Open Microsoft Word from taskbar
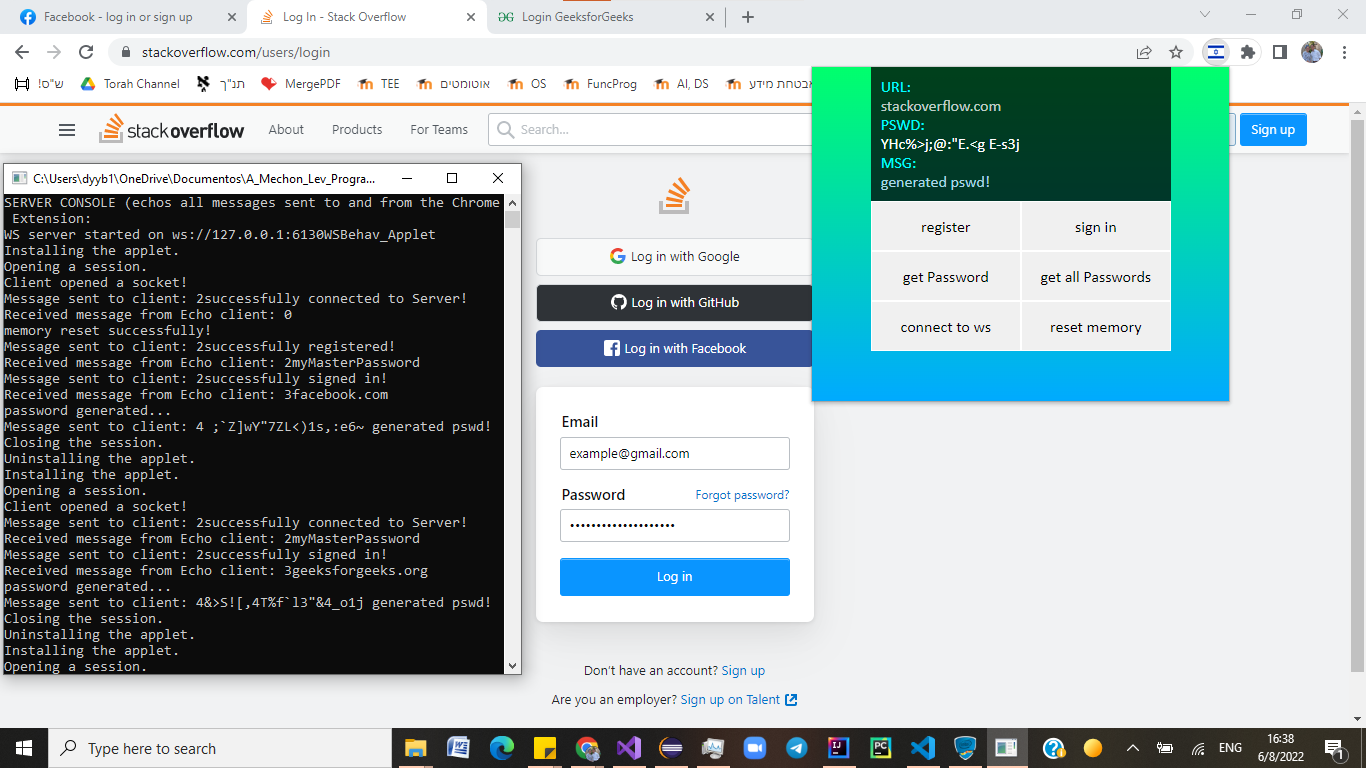This screenshot has width=1366, height=768. (458, 748)
